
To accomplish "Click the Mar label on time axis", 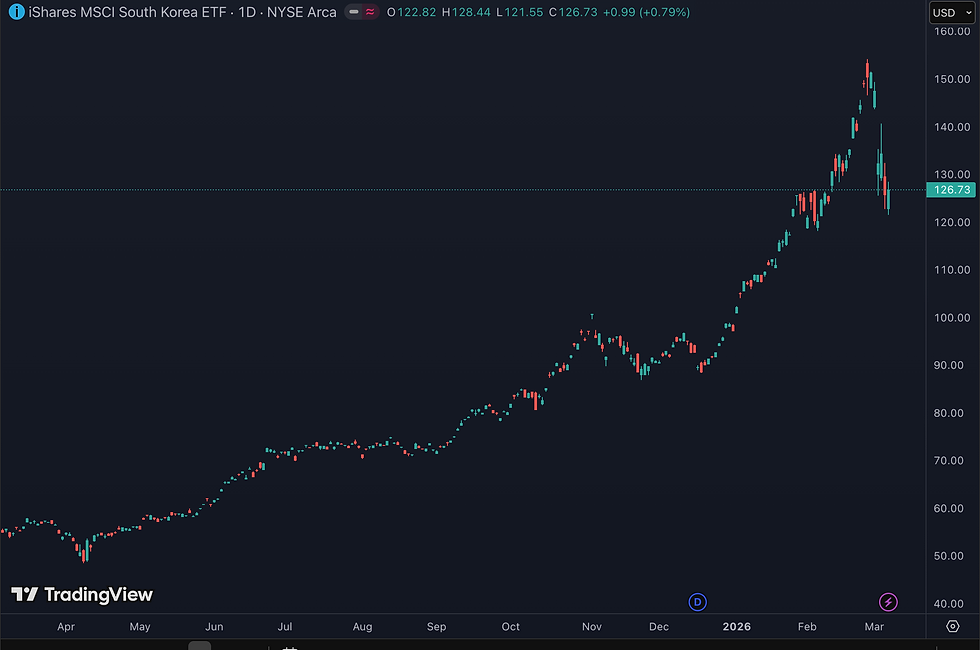I will pyautogui.click(x=874, y=627).
